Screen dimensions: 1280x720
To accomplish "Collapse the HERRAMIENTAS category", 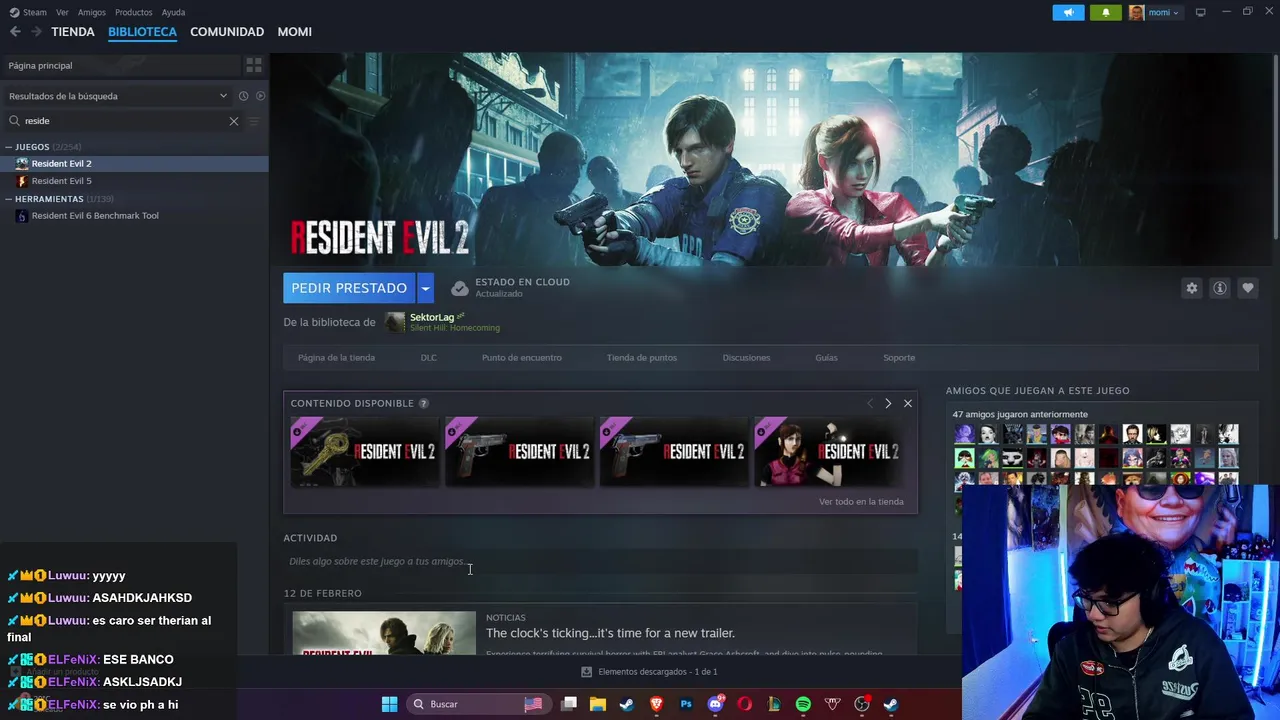I will click(9, 199).
